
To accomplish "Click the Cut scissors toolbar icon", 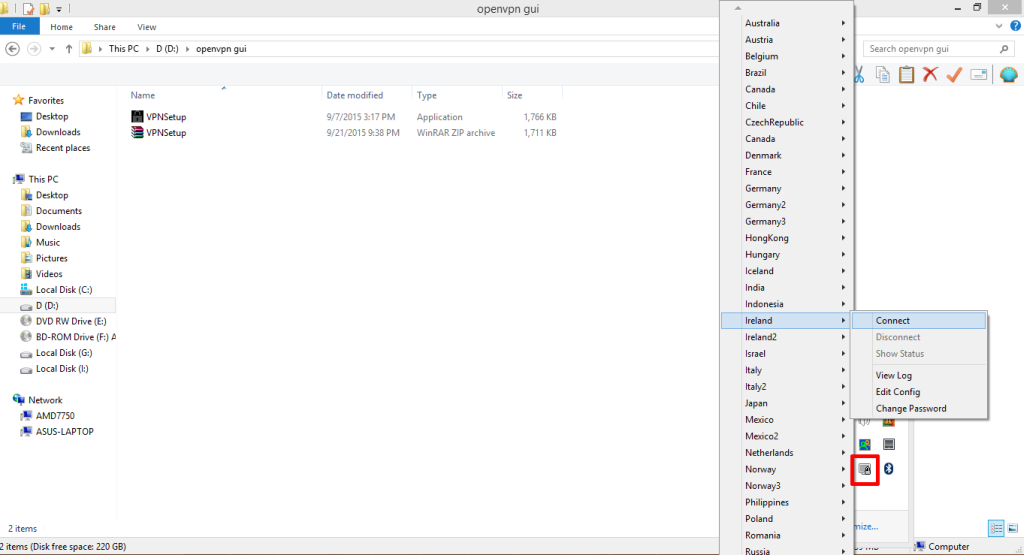I will [x=859, y=74].
